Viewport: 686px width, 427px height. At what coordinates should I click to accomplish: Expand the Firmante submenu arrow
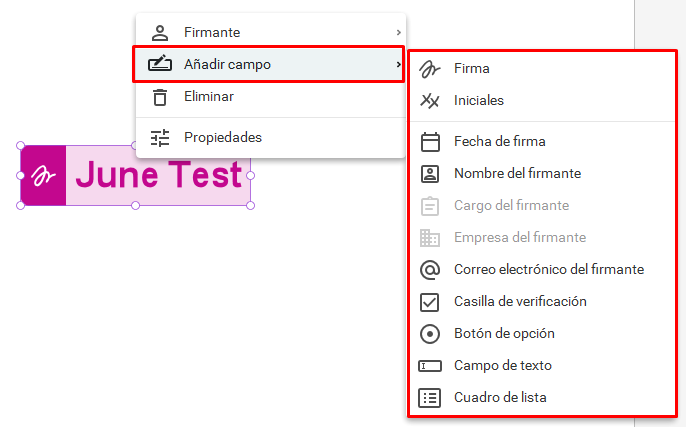tap(399, 32)
